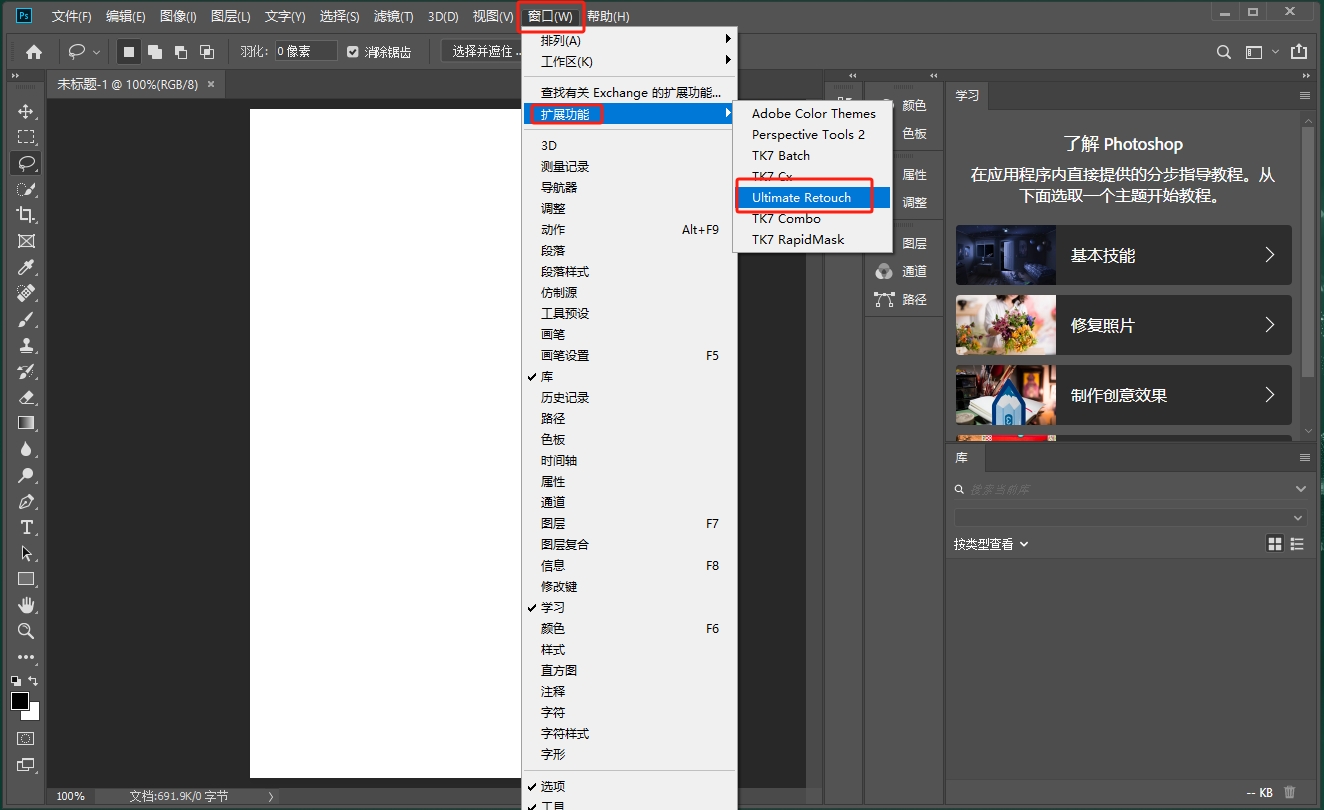The height and width of the screenshot is (810, 1324).
Task: Click the Zoom tool magnifier
Action: [x=26, y=631]
